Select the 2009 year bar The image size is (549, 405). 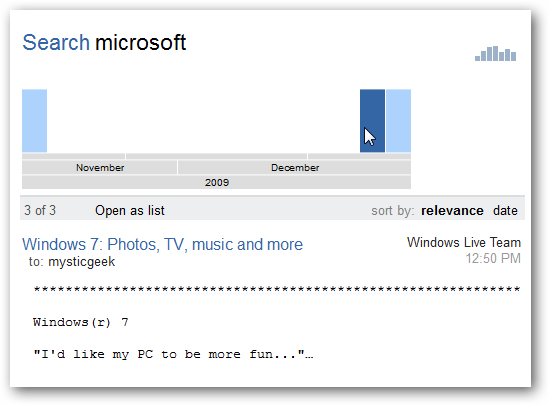(216, 182)
